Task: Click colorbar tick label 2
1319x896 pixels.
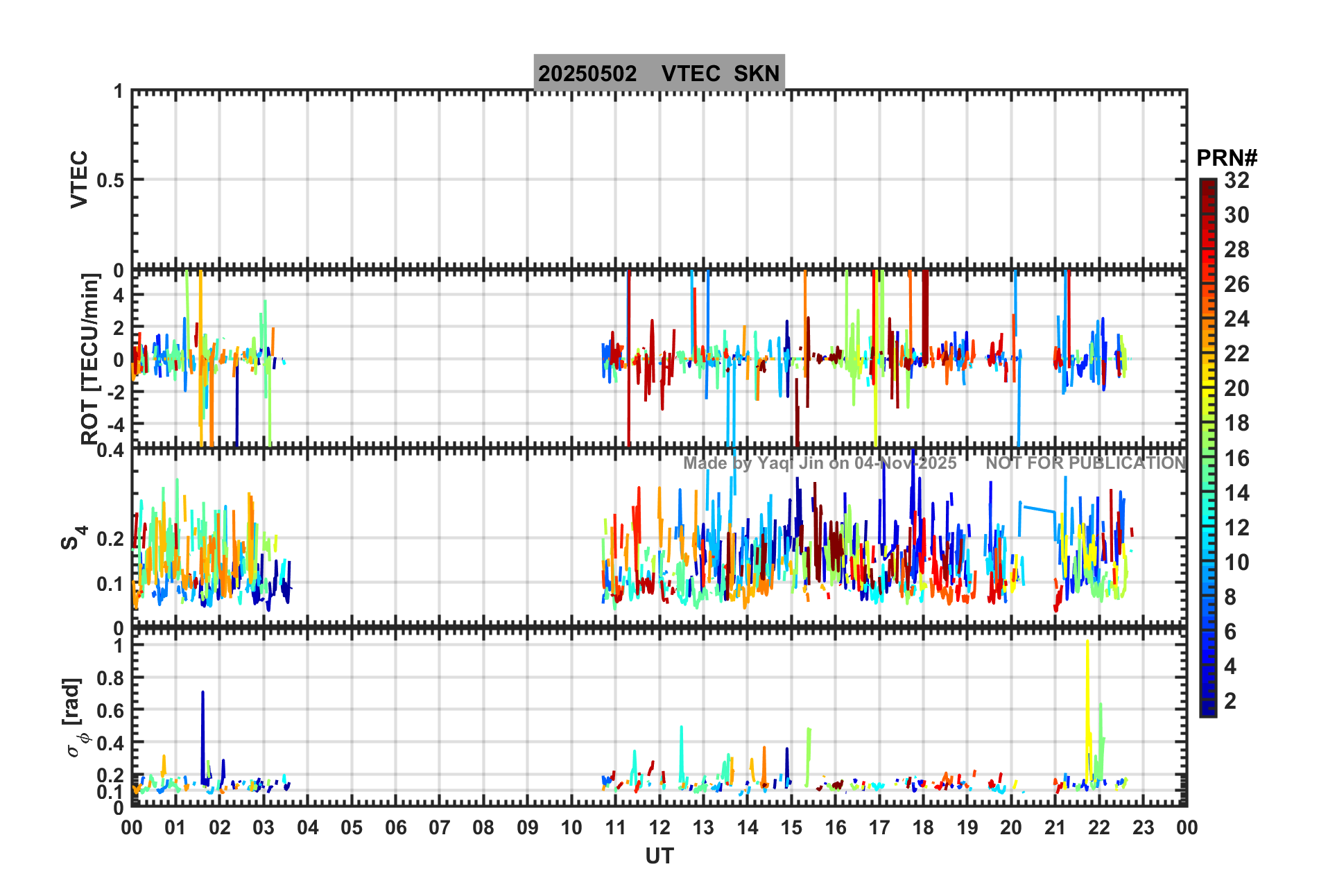Action: click(x=1230, y=701)
